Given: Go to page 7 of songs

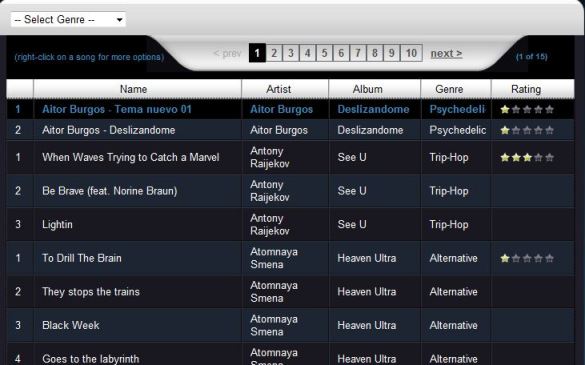Looking at the screenshot, I should click(358, 53).
